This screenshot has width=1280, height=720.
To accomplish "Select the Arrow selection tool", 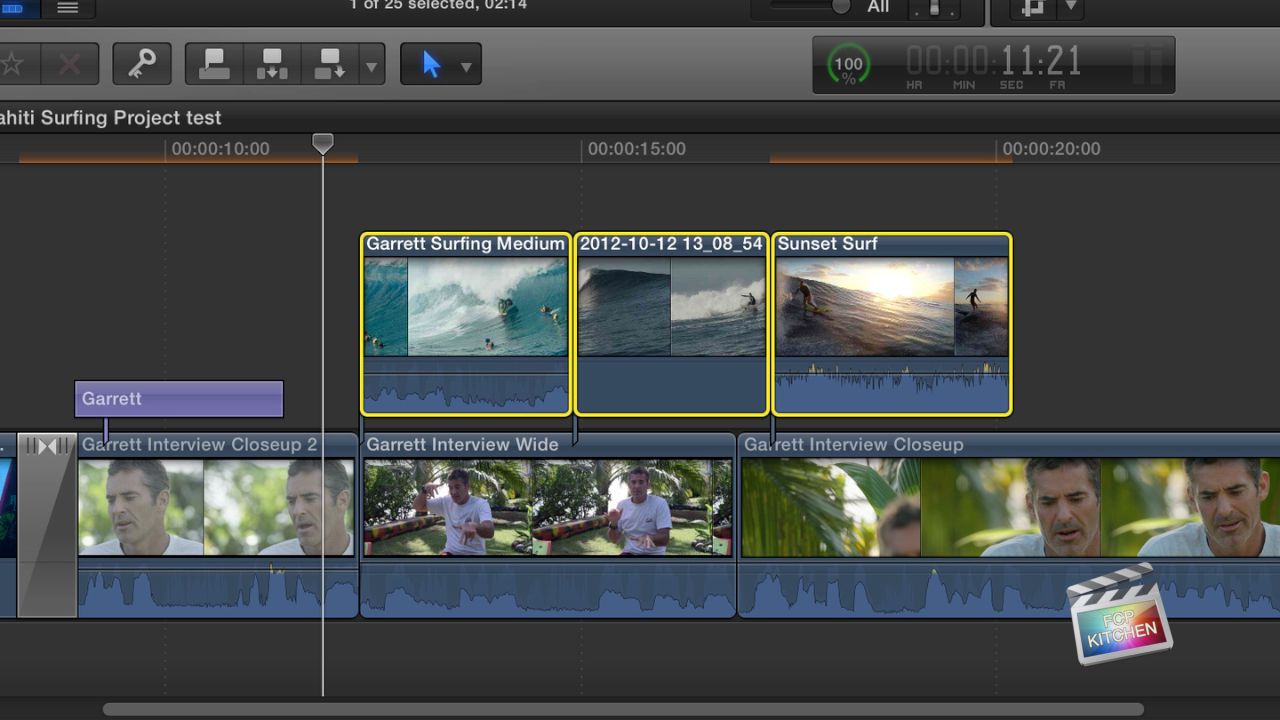I will coord(431,63).
